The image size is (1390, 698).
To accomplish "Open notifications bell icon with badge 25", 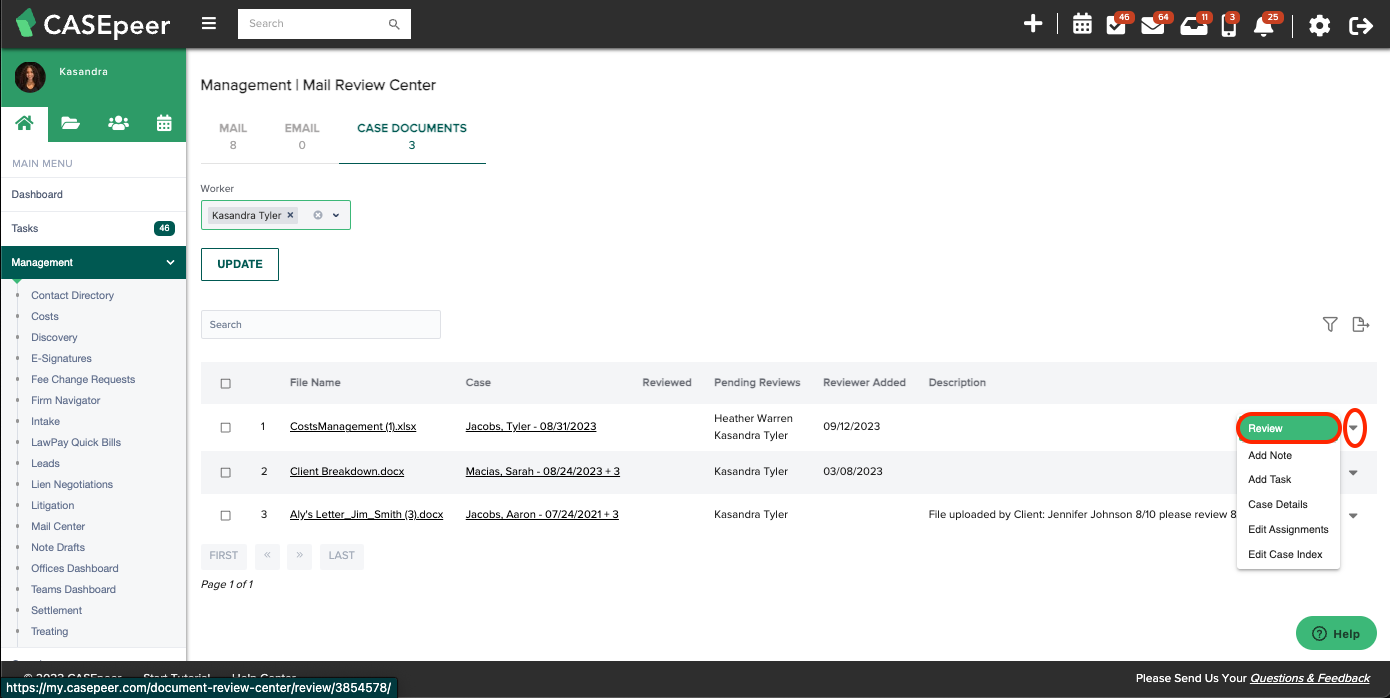I will point(1264,27).
